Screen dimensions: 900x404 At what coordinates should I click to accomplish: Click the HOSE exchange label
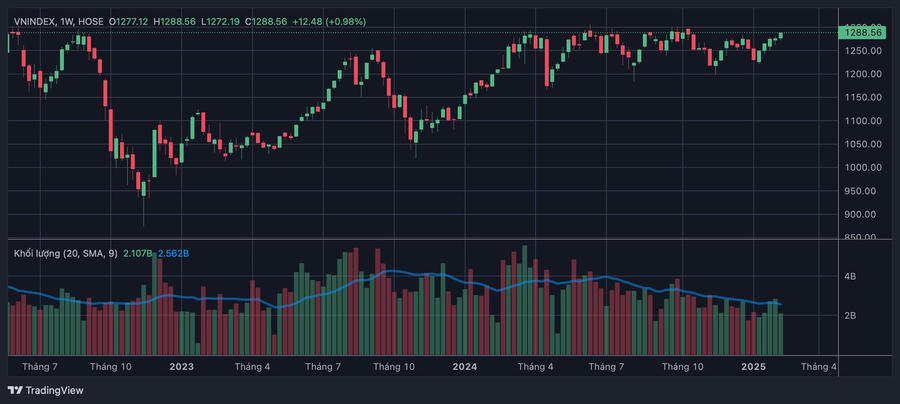[90, 21]
